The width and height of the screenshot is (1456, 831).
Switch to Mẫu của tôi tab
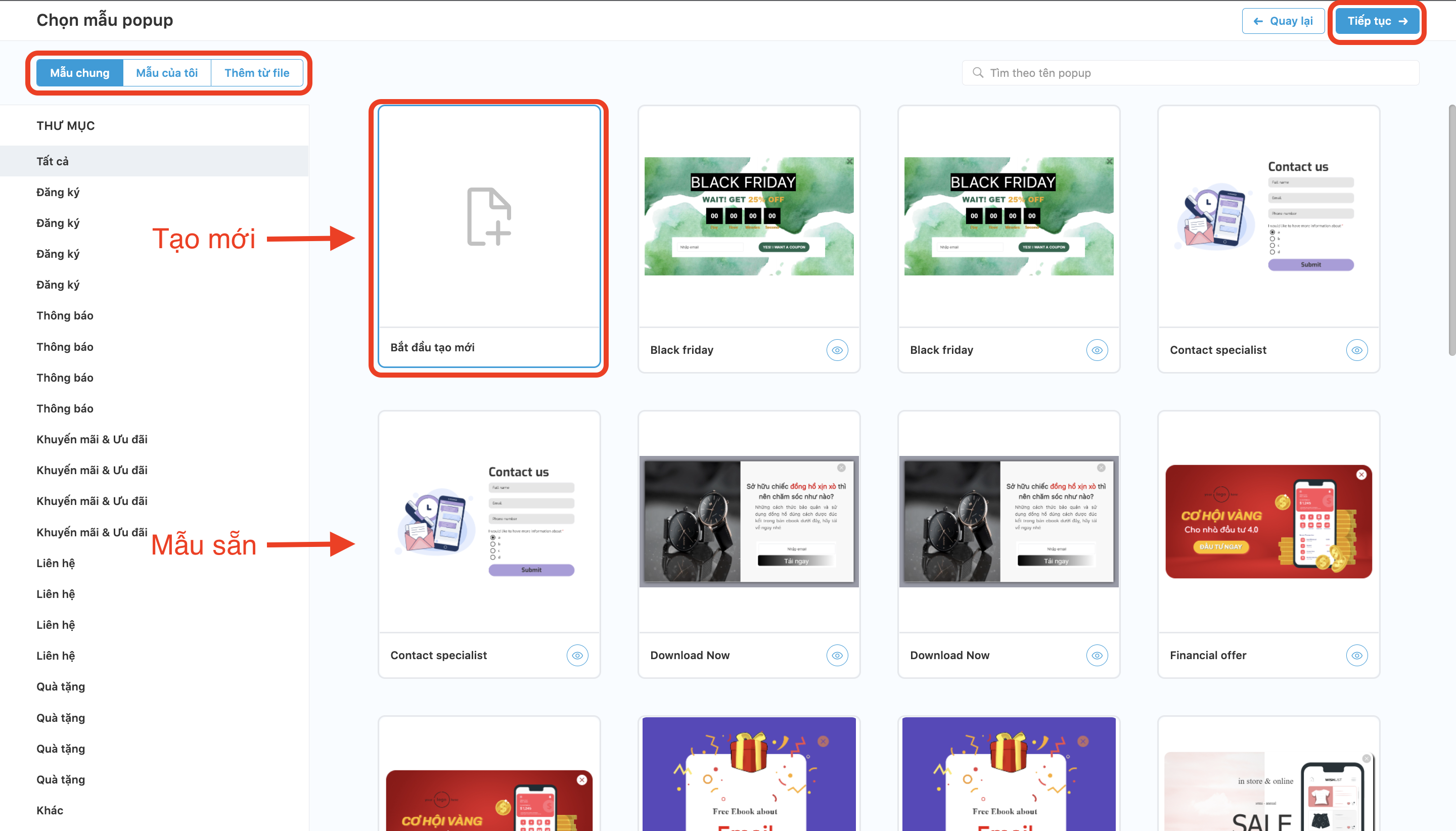point(167,72)
